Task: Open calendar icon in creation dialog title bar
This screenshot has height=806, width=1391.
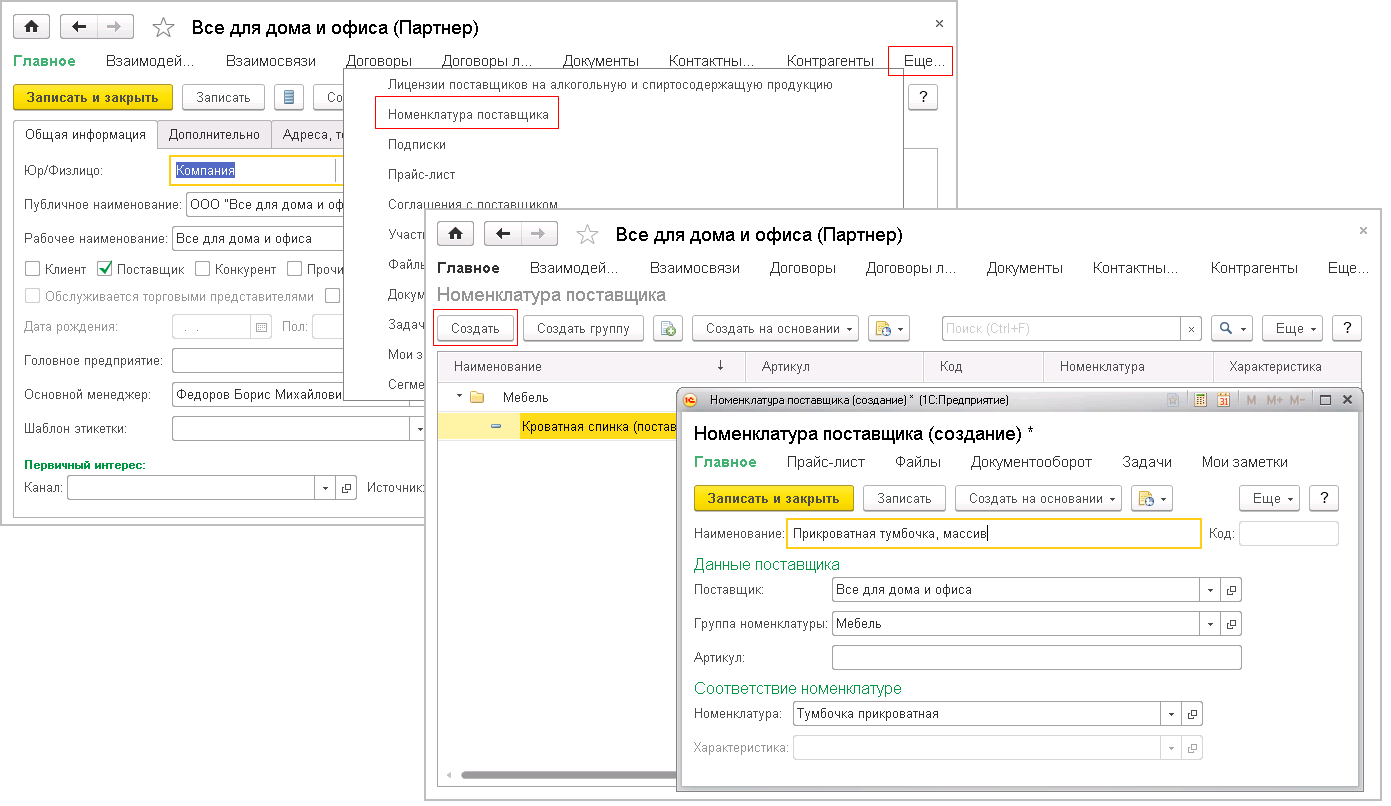Action: 1223,400
